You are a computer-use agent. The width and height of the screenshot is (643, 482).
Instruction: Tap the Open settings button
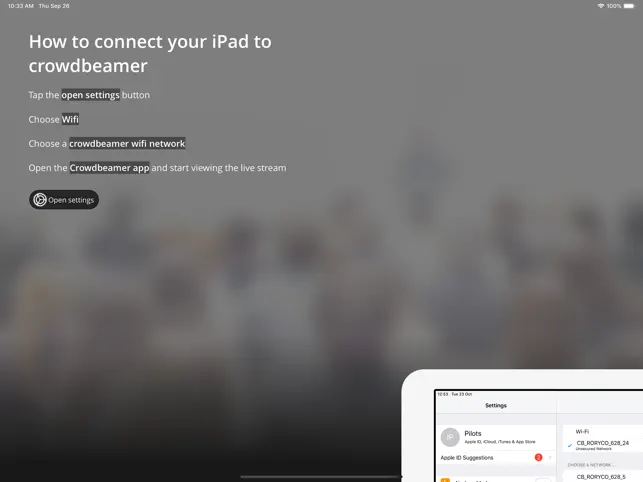[x=64, y=200]
